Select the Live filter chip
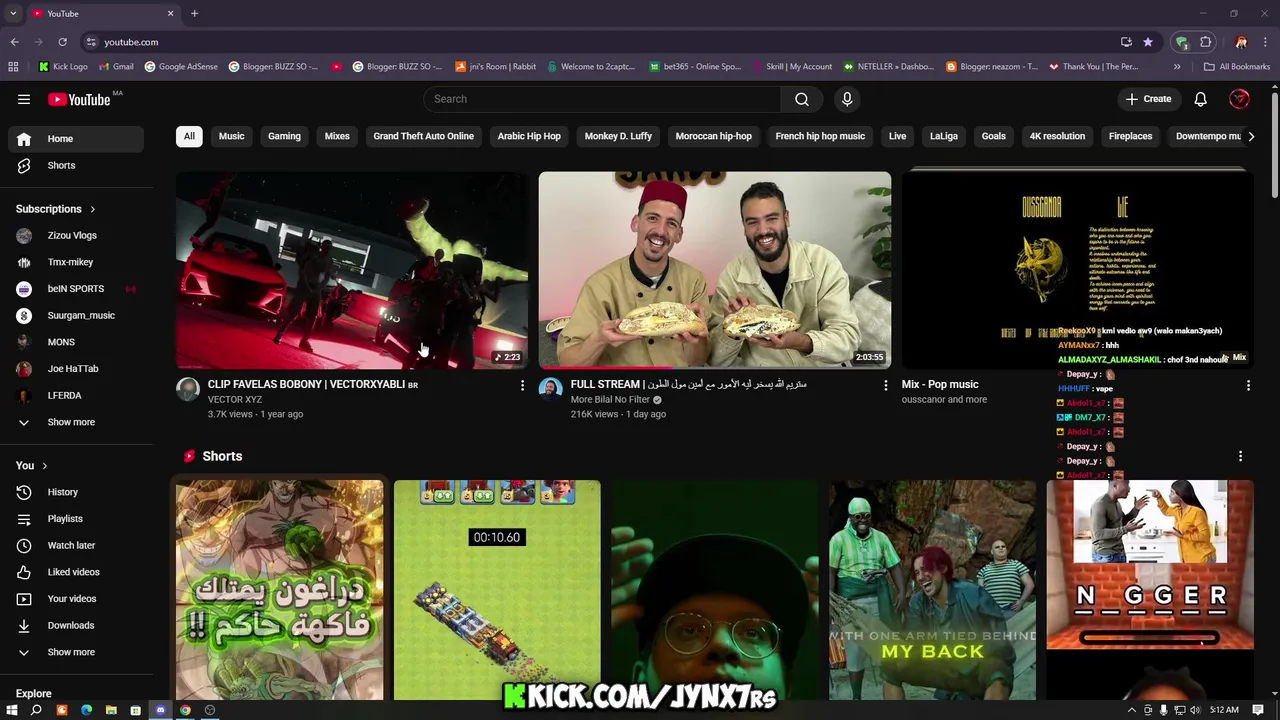 [x=897, y=136]
